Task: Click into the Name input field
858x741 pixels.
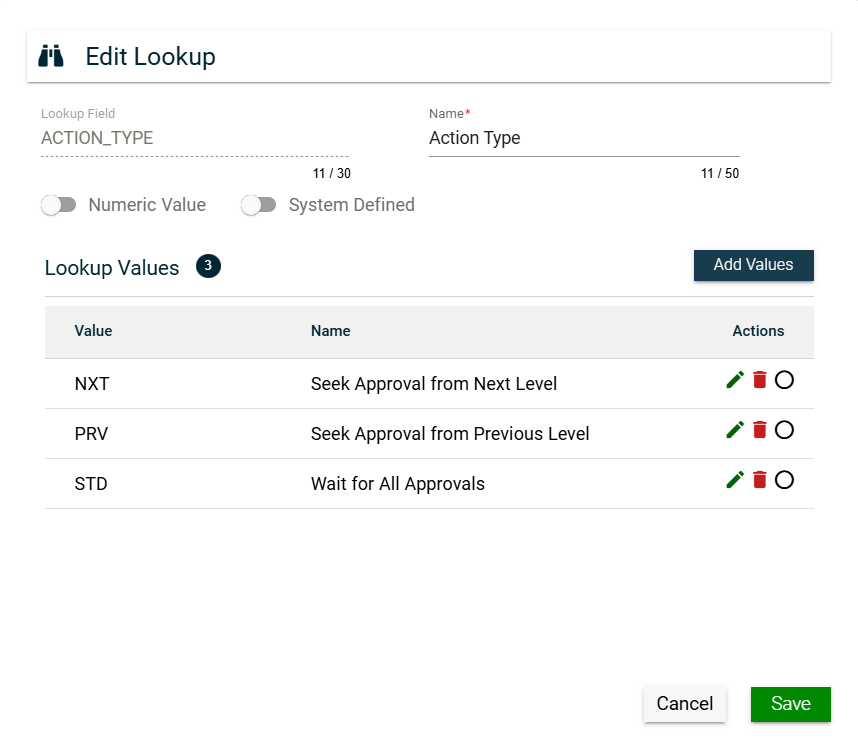Action: point(584,139)
